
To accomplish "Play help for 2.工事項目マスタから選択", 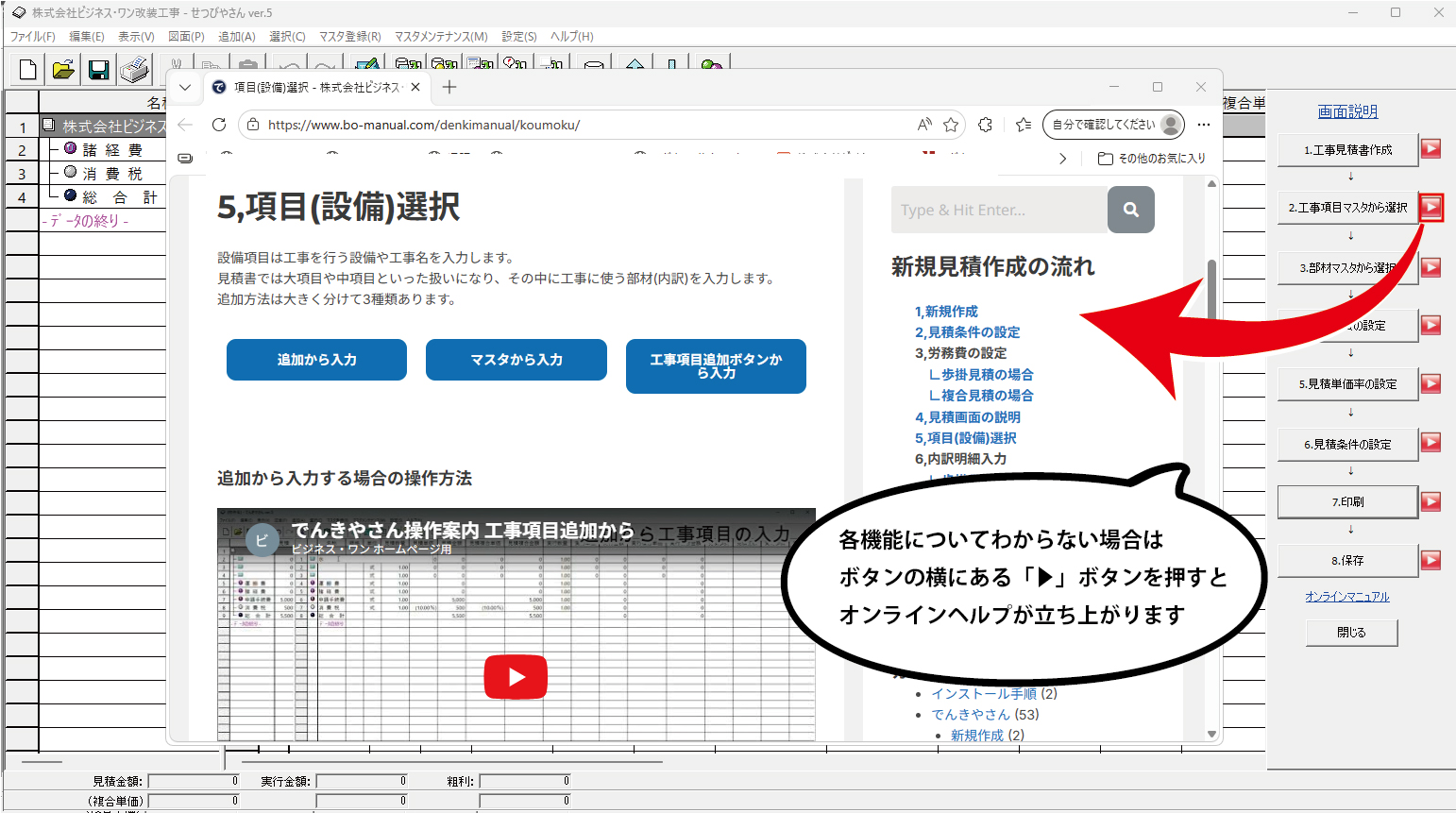I will tap(1431, 207).
